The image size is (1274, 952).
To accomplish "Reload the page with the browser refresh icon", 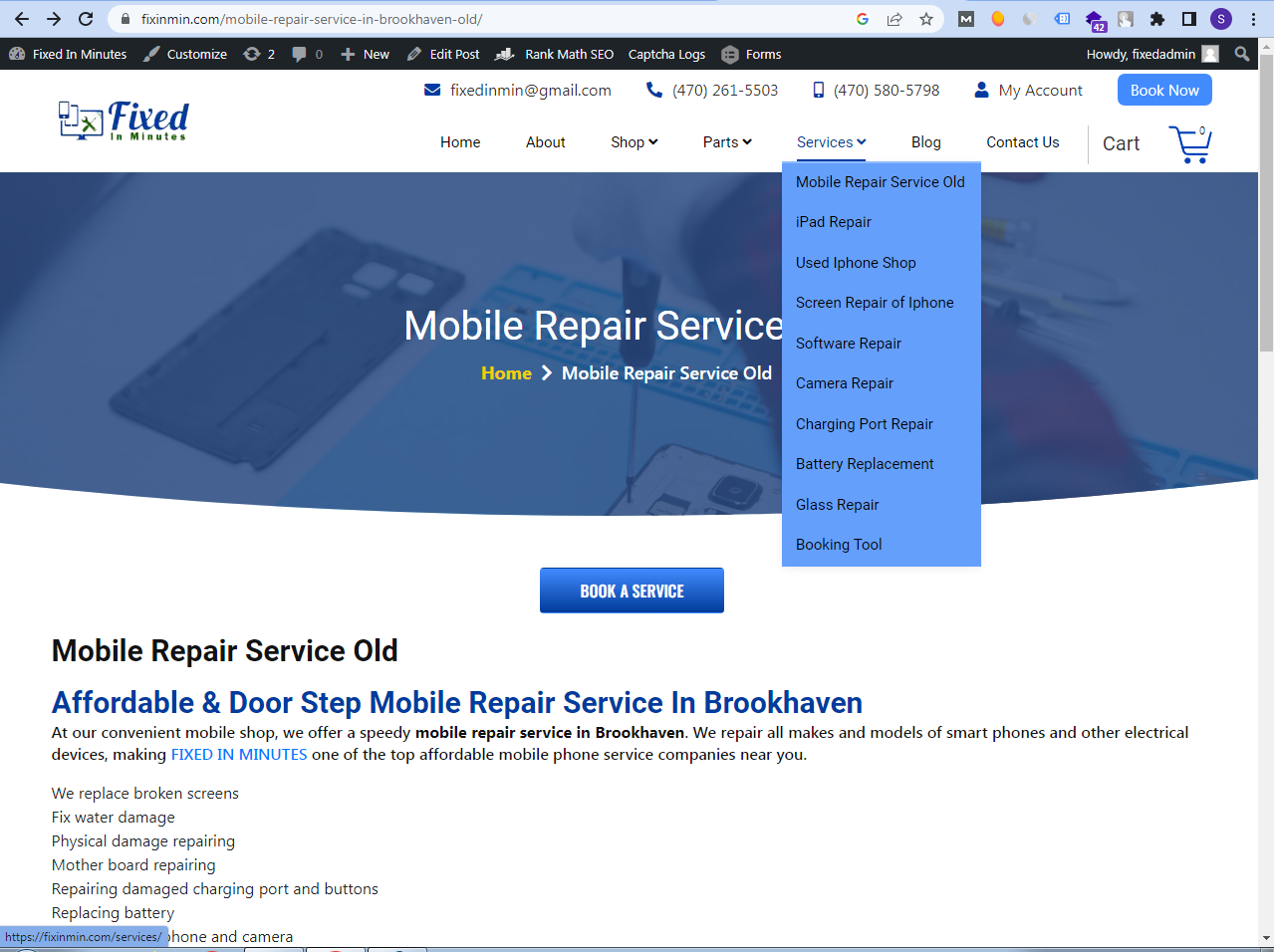I will coord(86,19).
